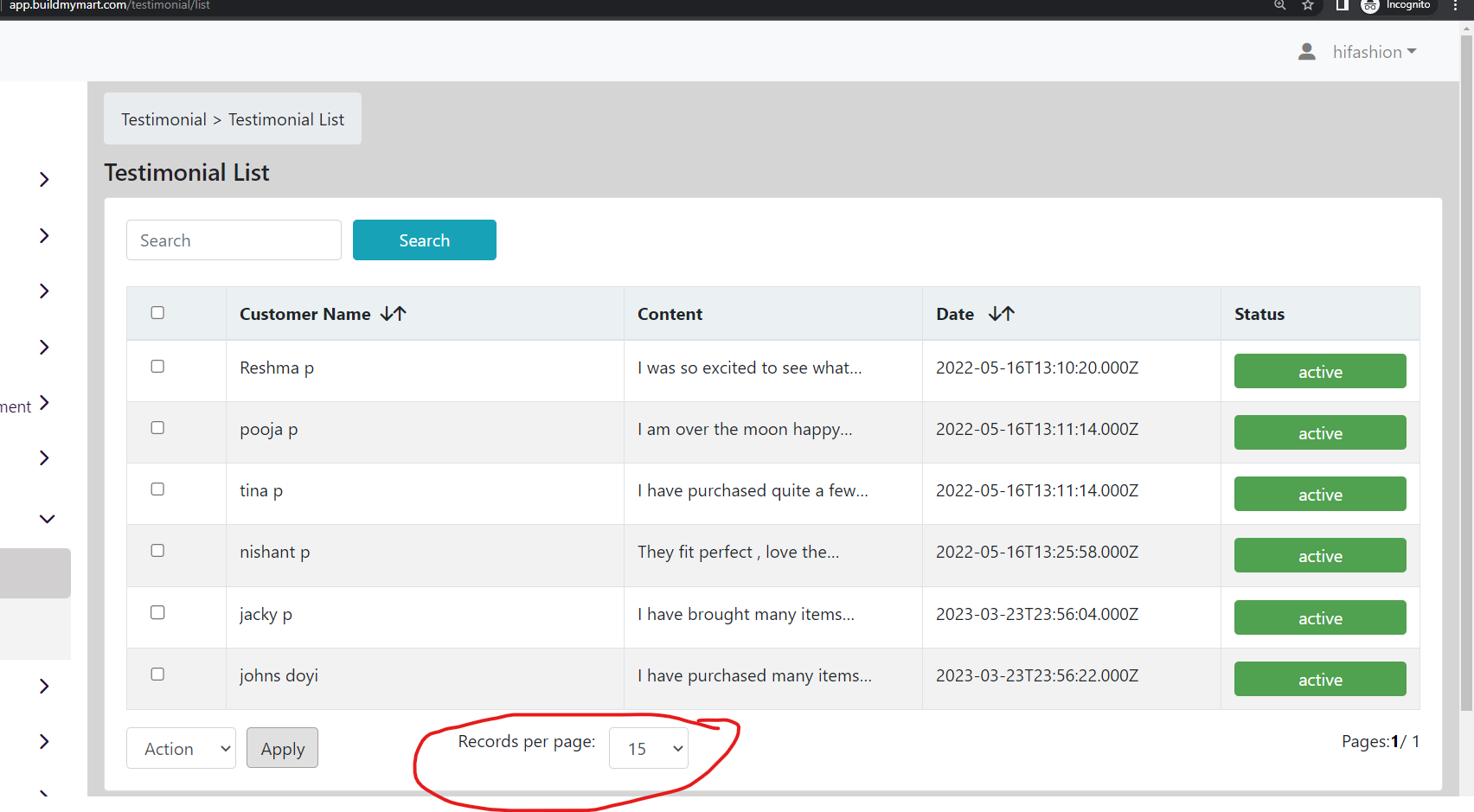Click the customer name 'johns doyi'
The width and height of the screenshot is (1474, 812).
(279, 675)
